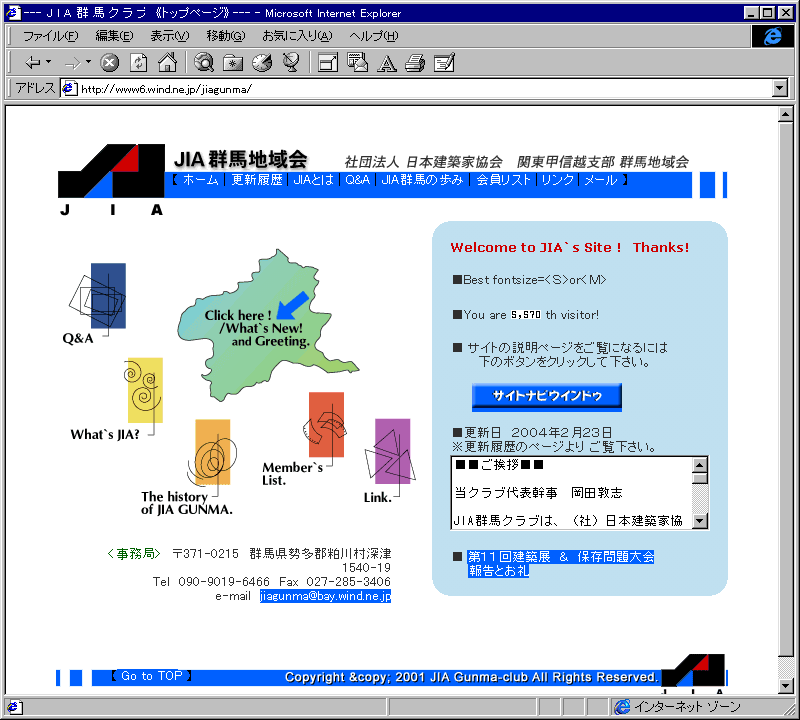Stop page loading with the X button
This screenshot has height=720, width=800.
(x=109, y=63)
